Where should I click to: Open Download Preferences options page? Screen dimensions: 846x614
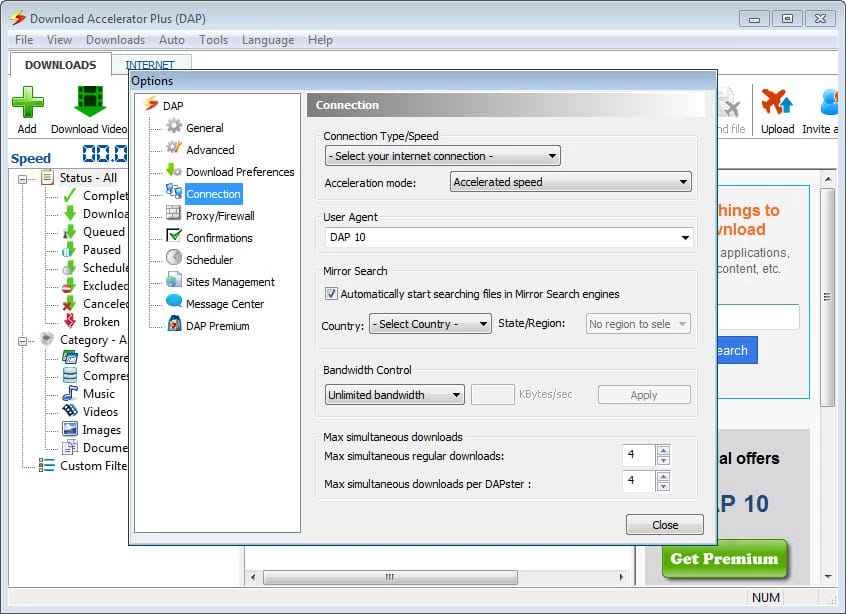click(239, 171)
